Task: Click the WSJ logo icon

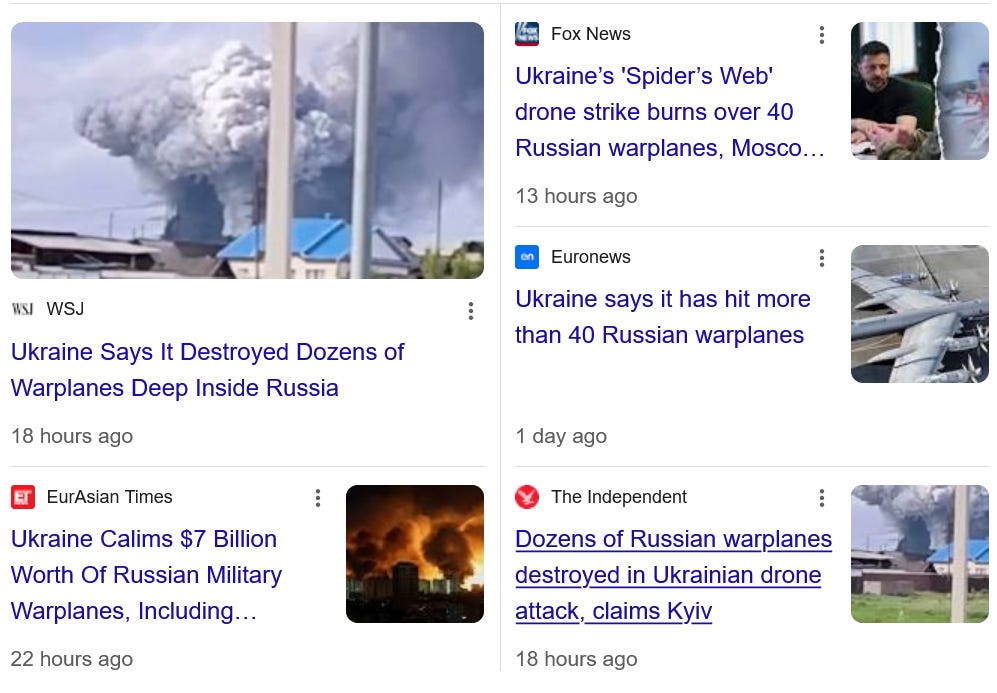Action: pyautogui.click(x=23, y=309)
